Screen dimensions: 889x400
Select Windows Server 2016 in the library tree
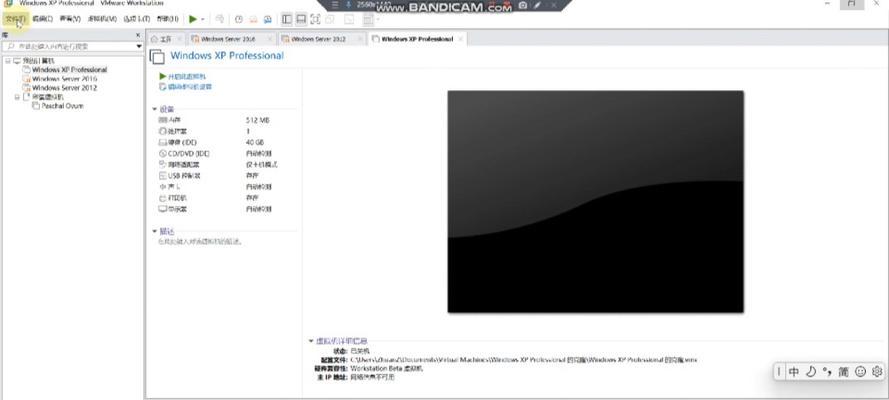64,79
